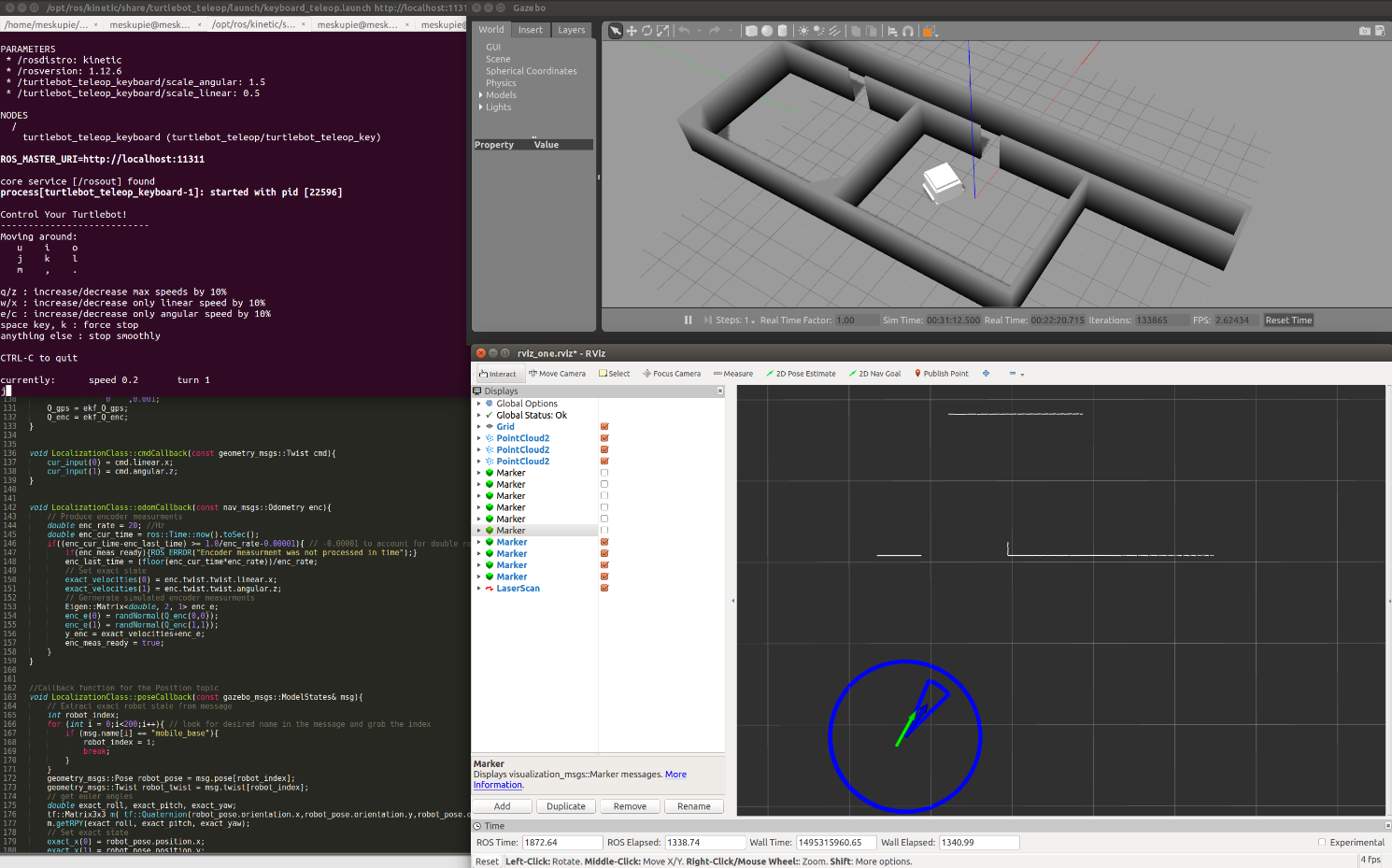Activate Gazebo's selection mode arrow tool
The height and width of the screenshot is (868, 1392).
[x=616, y=31]
